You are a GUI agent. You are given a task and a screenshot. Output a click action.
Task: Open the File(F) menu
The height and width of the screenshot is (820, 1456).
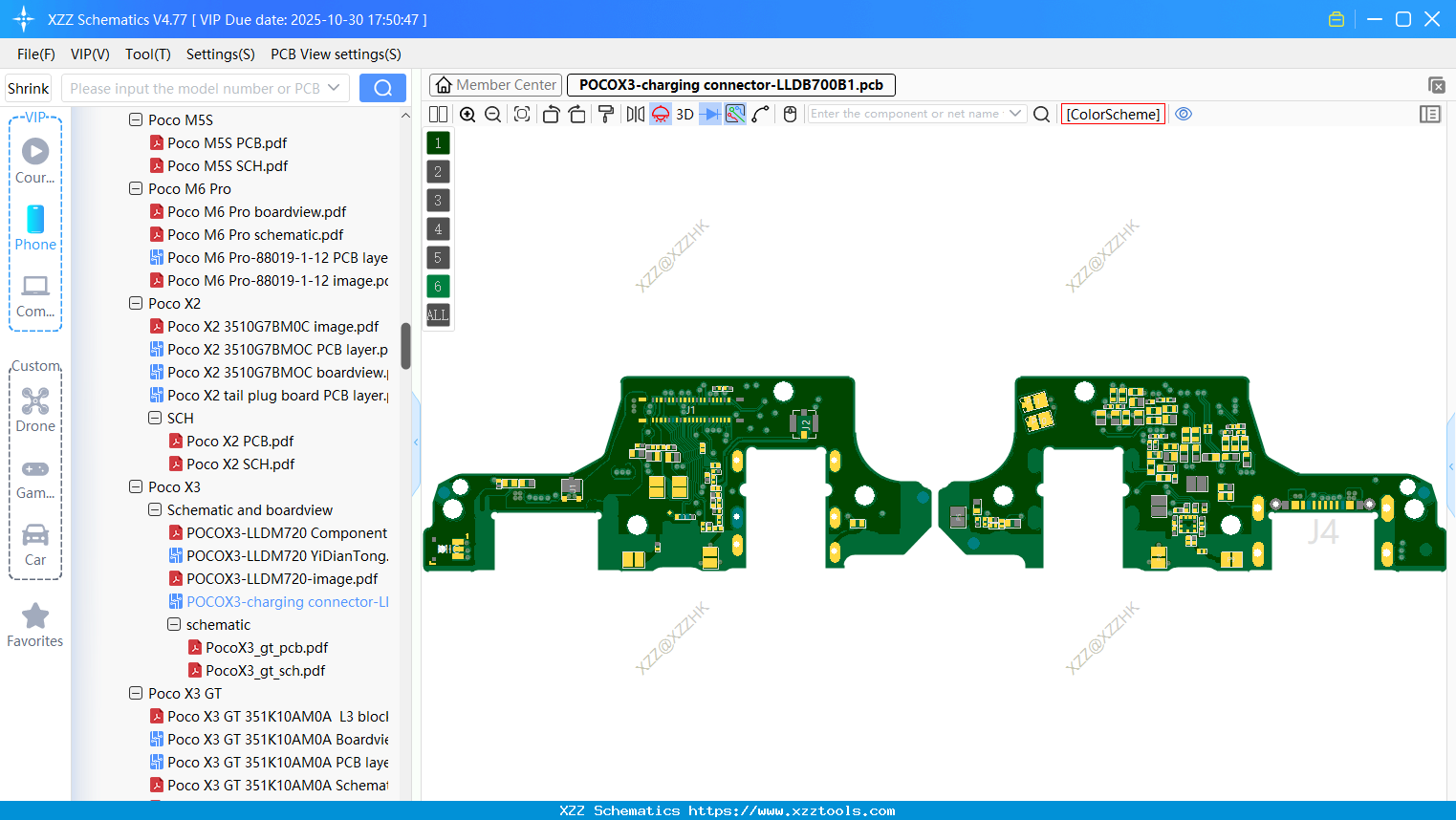[x=36, y=54]
